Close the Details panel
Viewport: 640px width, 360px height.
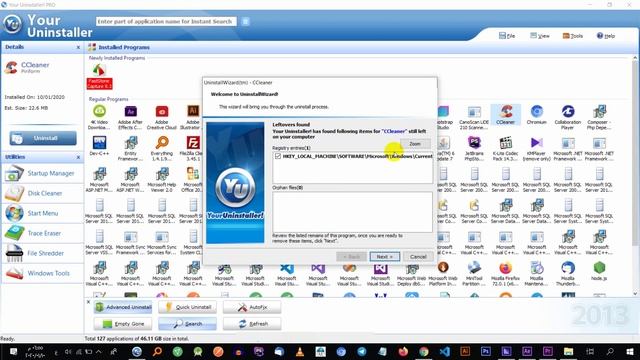pos(78,47)
